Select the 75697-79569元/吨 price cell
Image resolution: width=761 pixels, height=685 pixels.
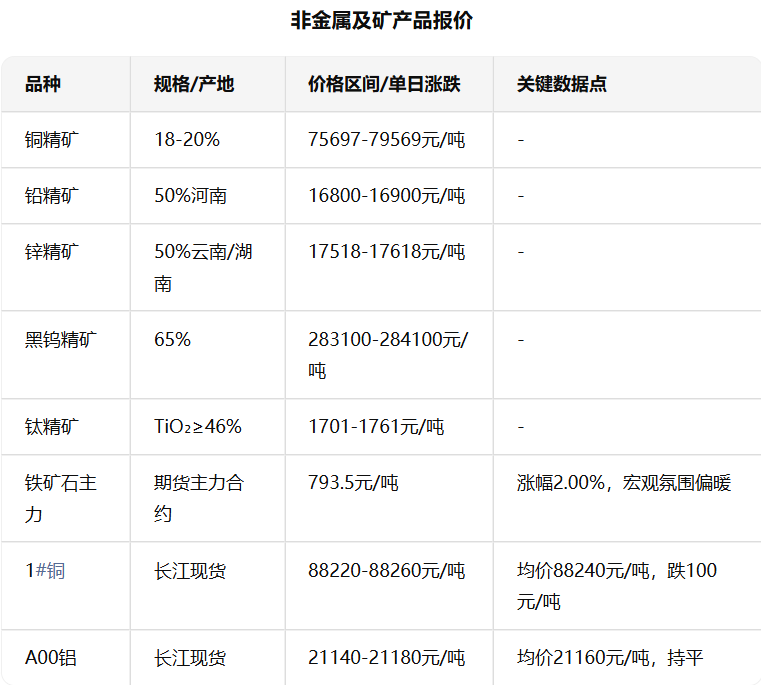tap(386, 140)
